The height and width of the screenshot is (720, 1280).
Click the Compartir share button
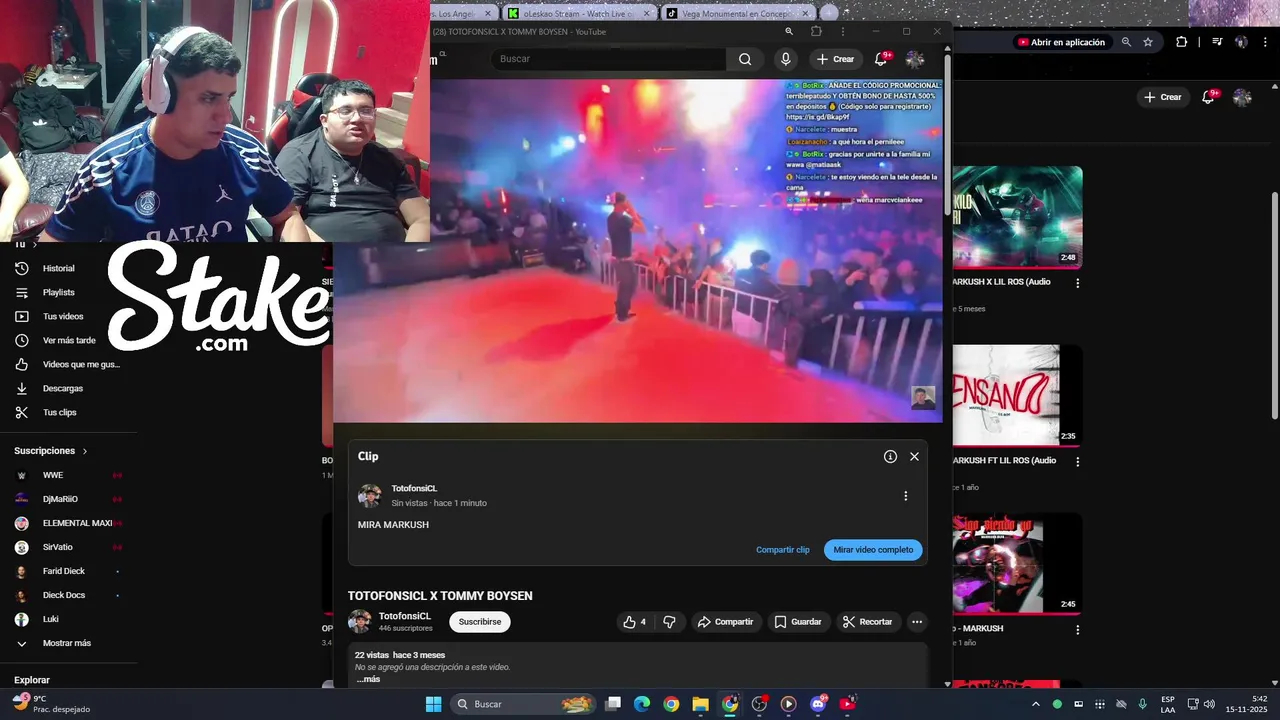[x=726, y=622]
